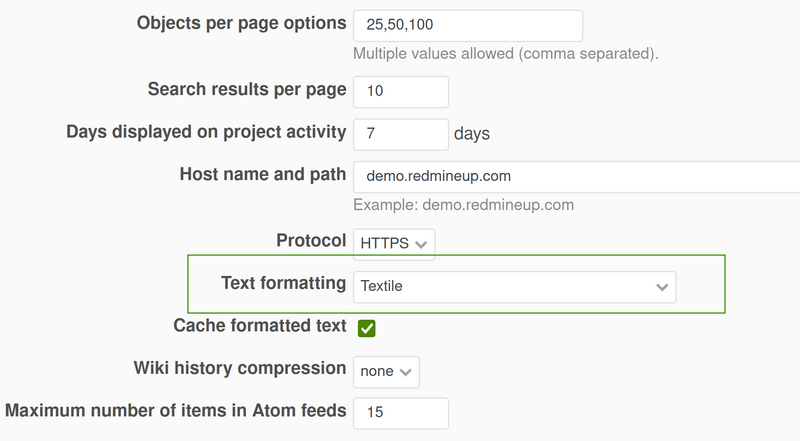This screenshot has height=441, width=800.
Task: Click the "Cache formatted text" label text
Action: (x=260, y=326)
